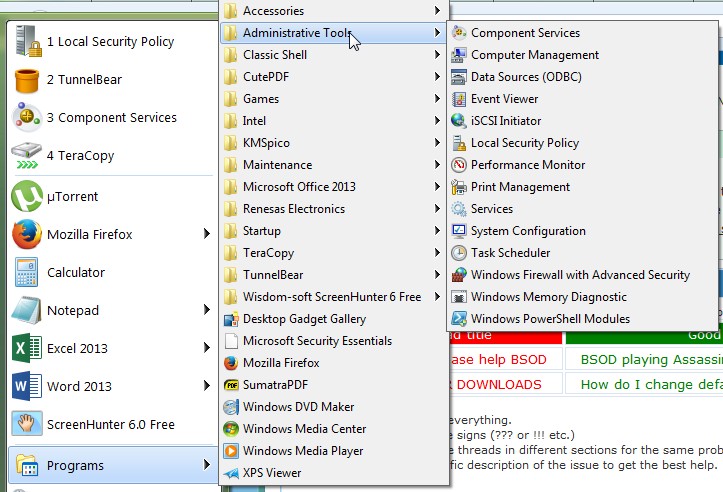
Task: Open Windows Firewall with Advanced Security
Action: click(x=581, y=275)
